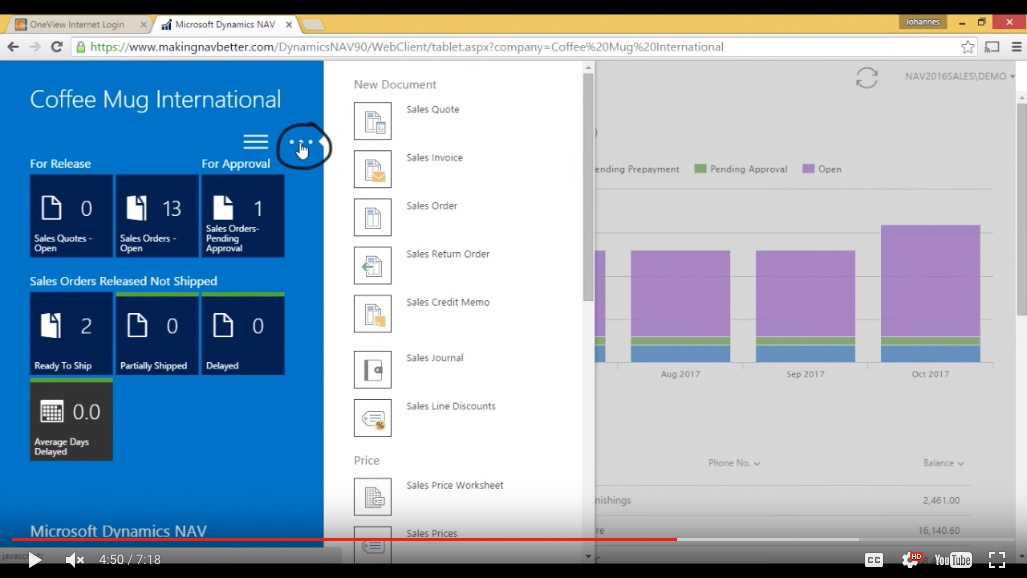The image size is (1027, 578).
Task: Open Sales Orders-Pending Approval tile
Action: pos(243,216)
